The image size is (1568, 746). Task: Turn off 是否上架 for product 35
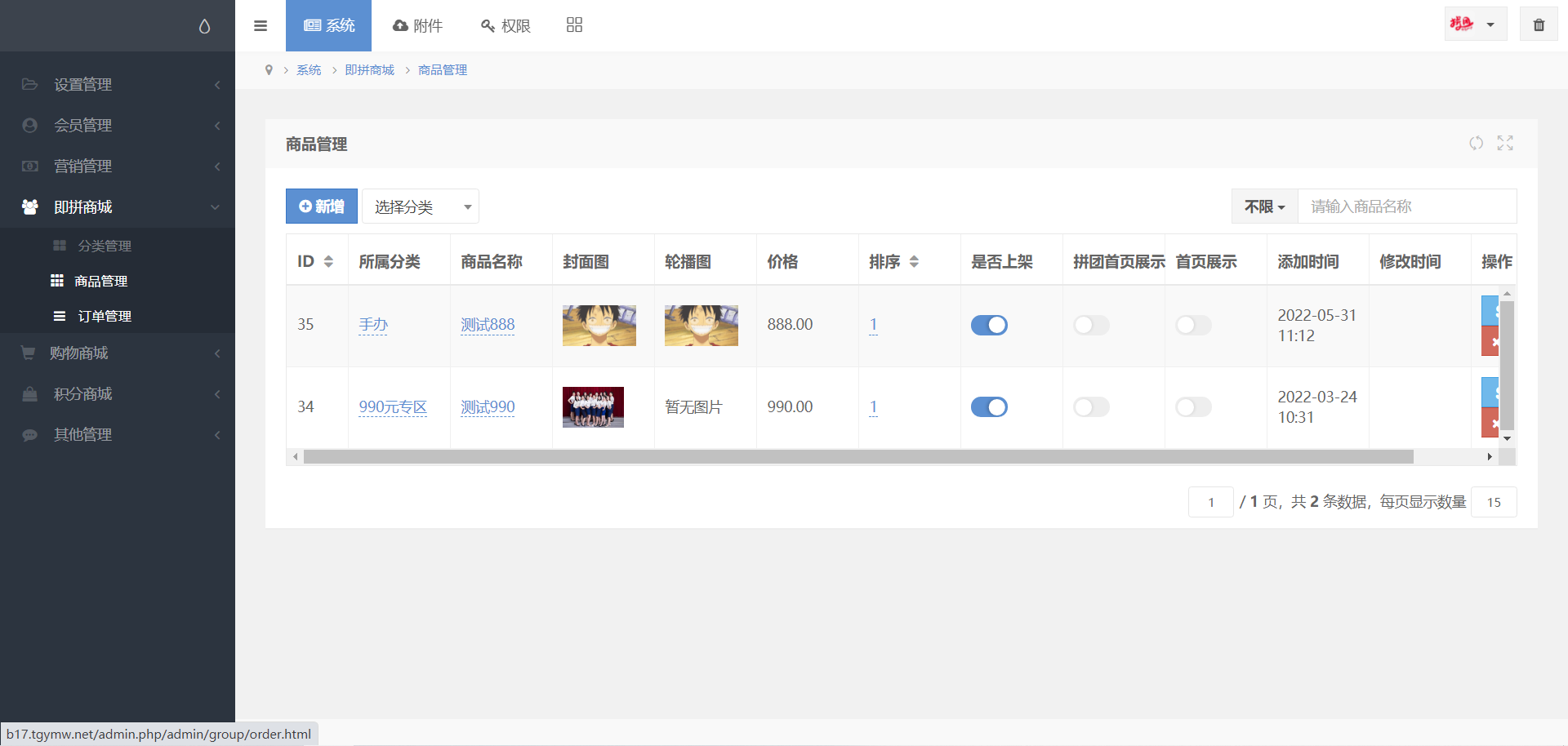tap(989, 326)
